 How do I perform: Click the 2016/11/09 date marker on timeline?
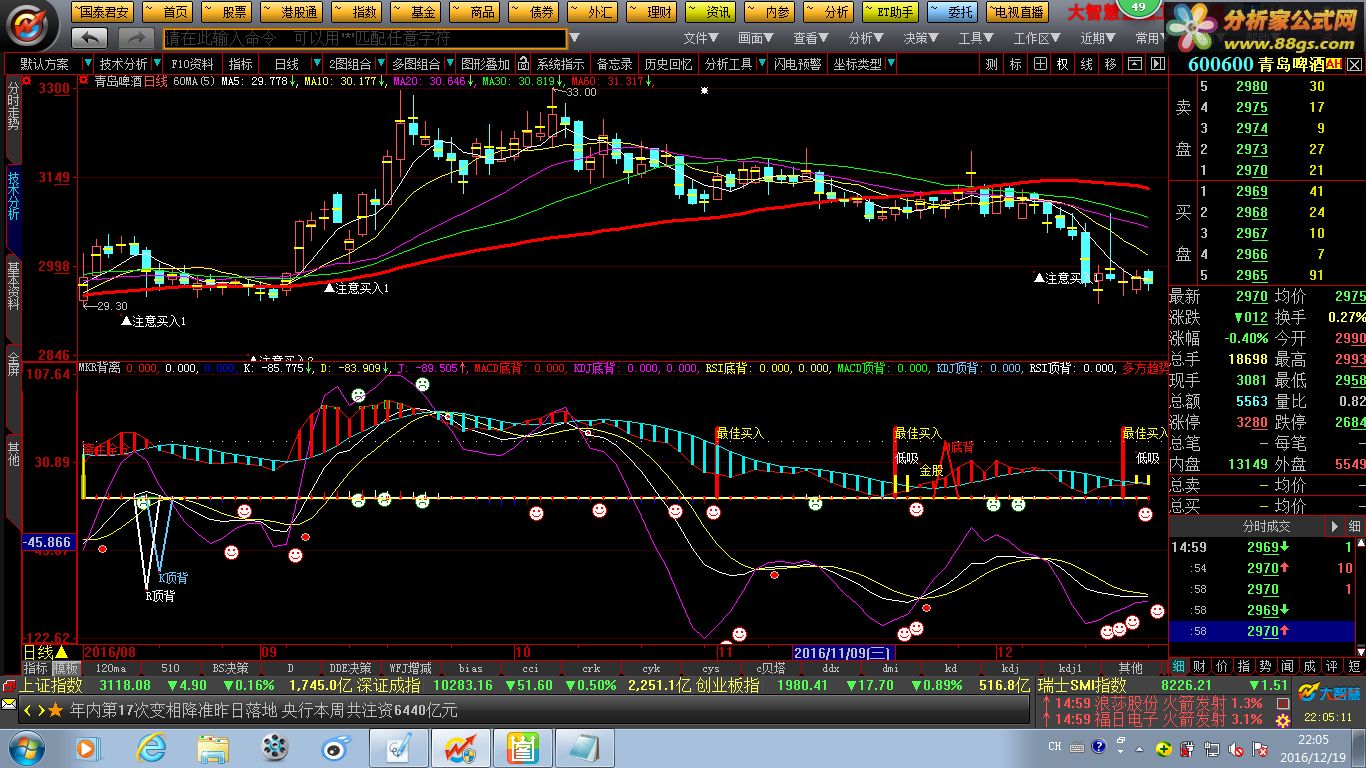tap(842, 652)
